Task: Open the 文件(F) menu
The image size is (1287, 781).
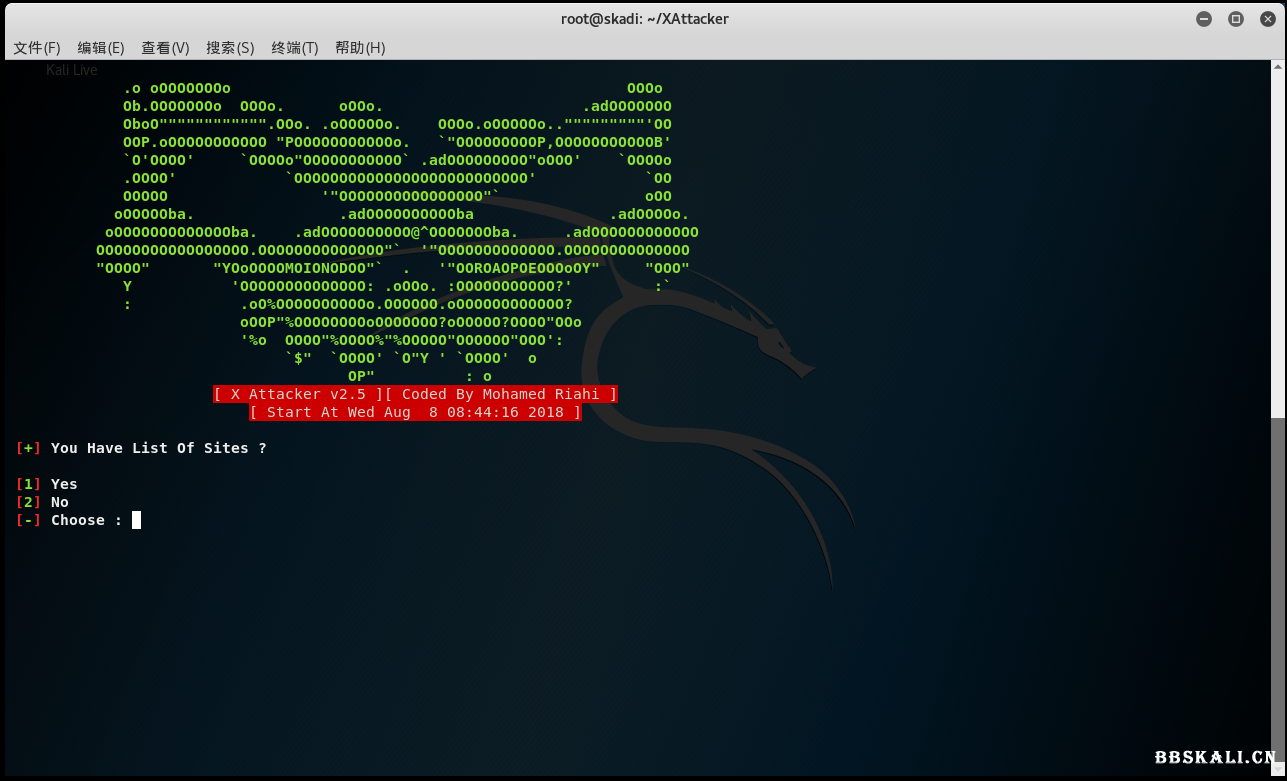Action: point(36,47)
